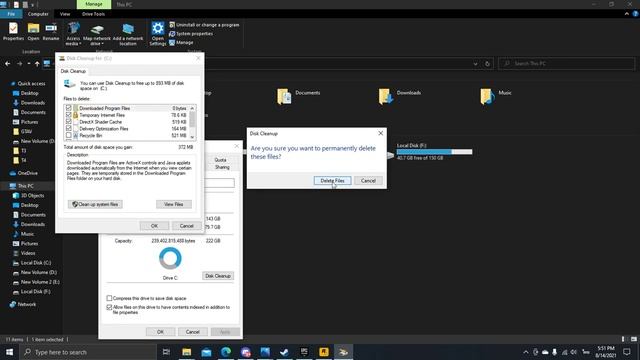Click Disk Cleanup button in Properties window
Viewport: 640px width, 360px height.
218,276
